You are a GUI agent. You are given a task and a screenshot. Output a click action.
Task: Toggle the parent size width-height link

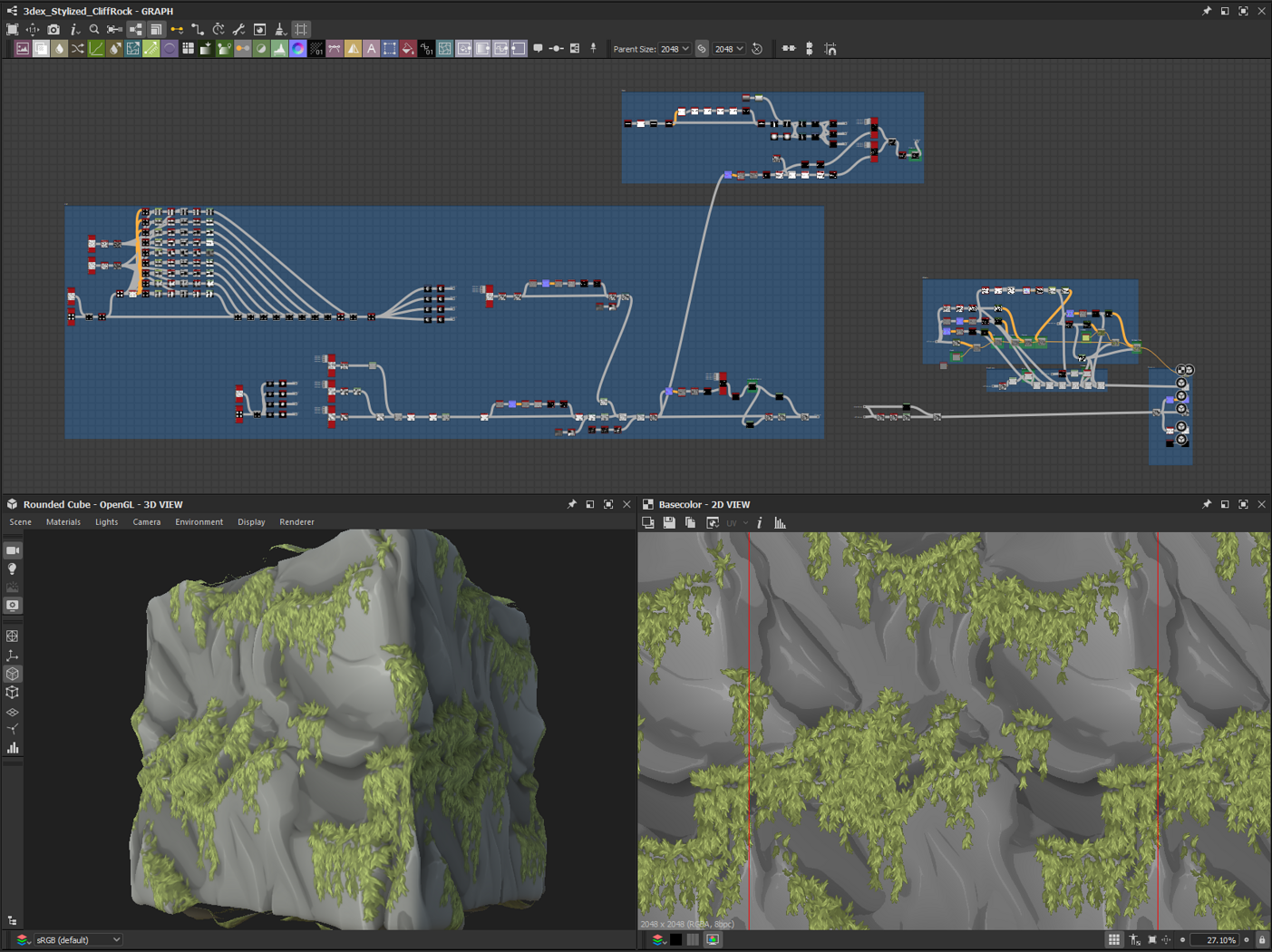coord(702,49)
